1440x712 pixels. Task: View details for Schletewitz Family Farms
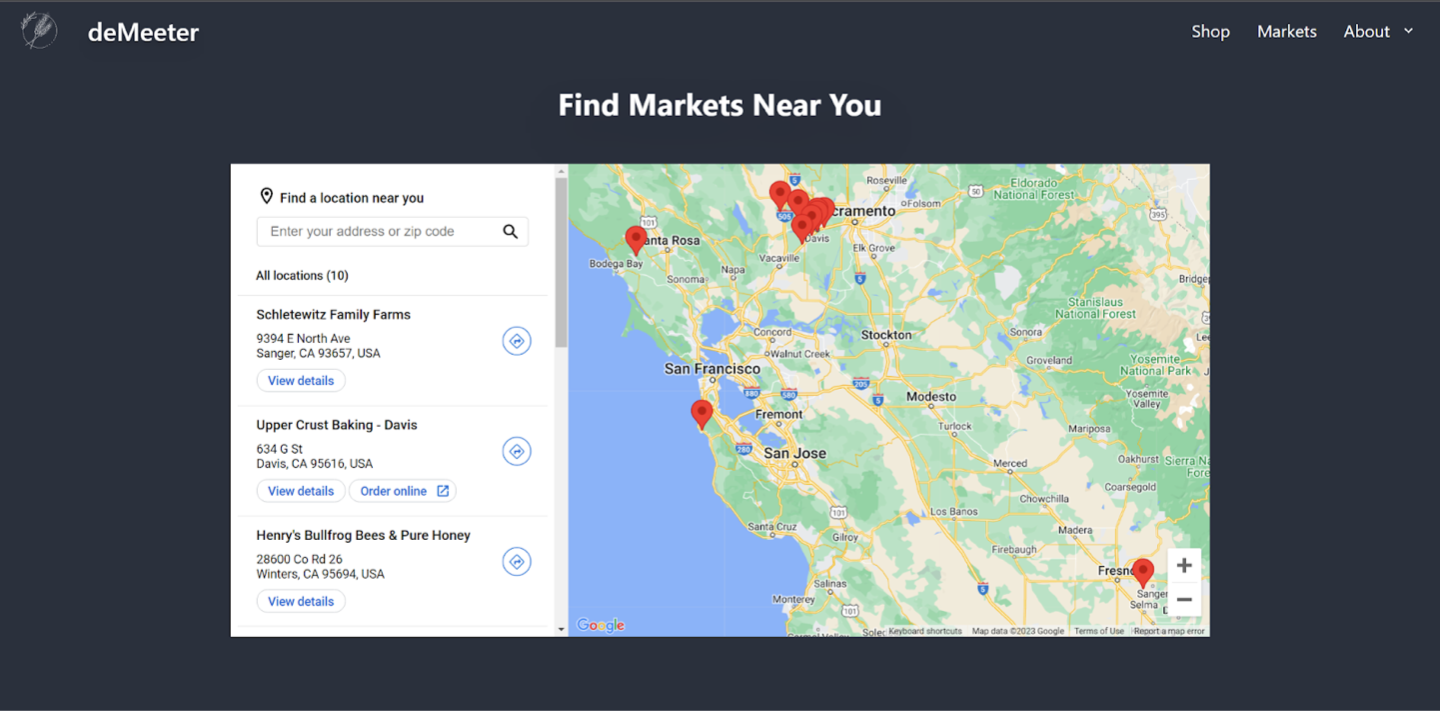[x=301, y=381]
